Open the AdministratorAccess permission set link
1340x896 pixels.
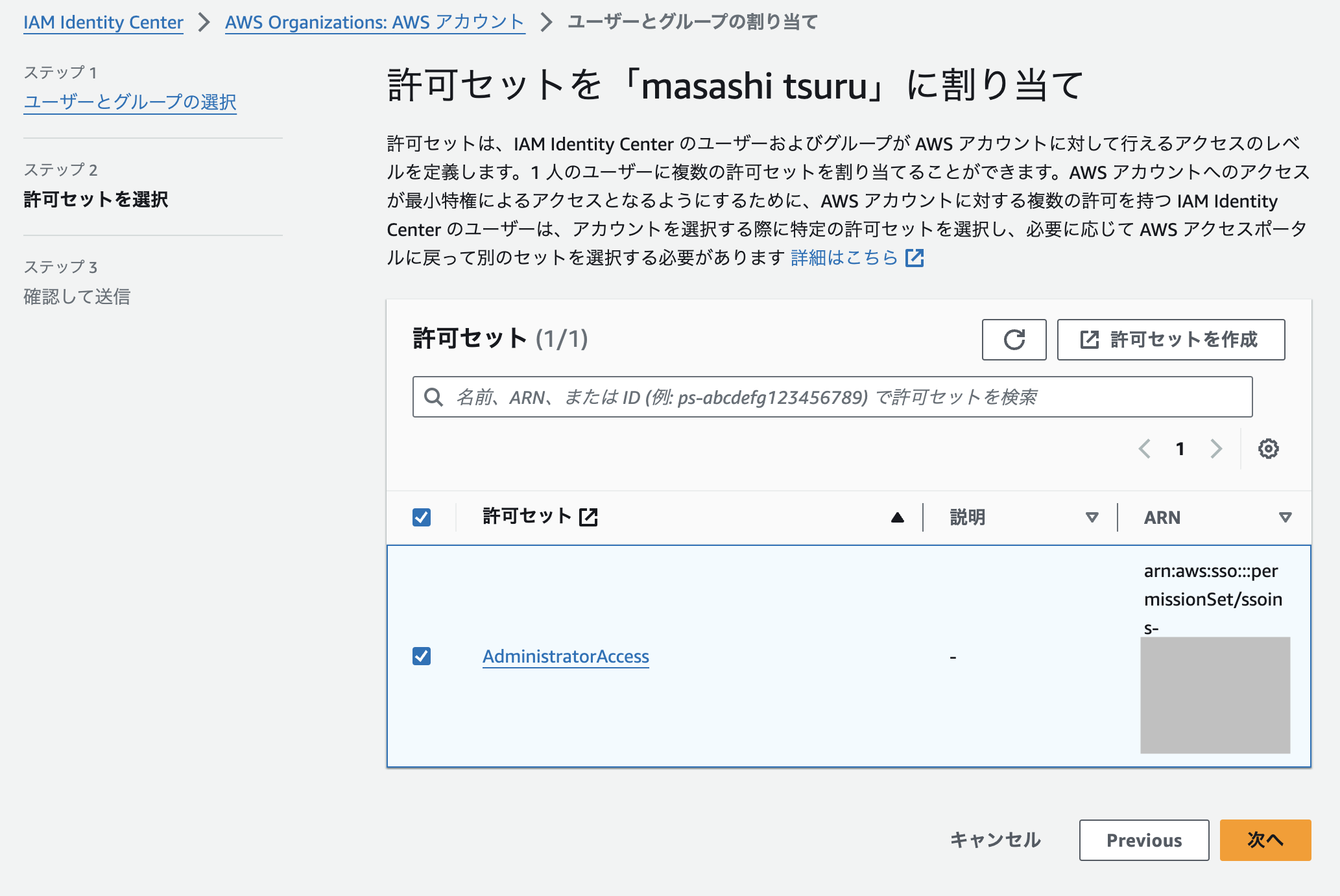pyautogui.click(x=566, y=656)
